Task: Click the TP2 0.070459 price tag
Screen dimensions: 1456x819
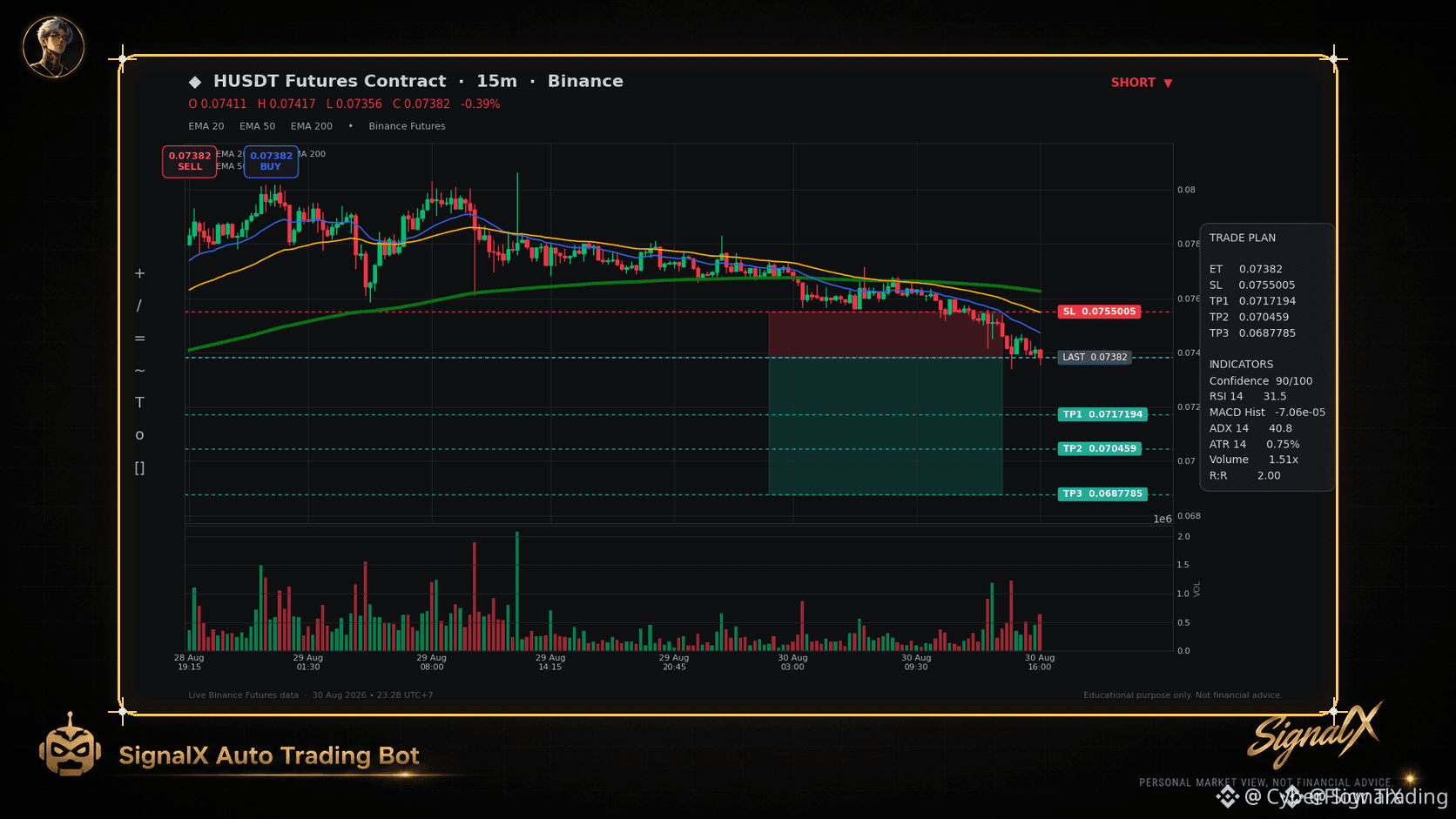Action: click(x=1100, y=449)
